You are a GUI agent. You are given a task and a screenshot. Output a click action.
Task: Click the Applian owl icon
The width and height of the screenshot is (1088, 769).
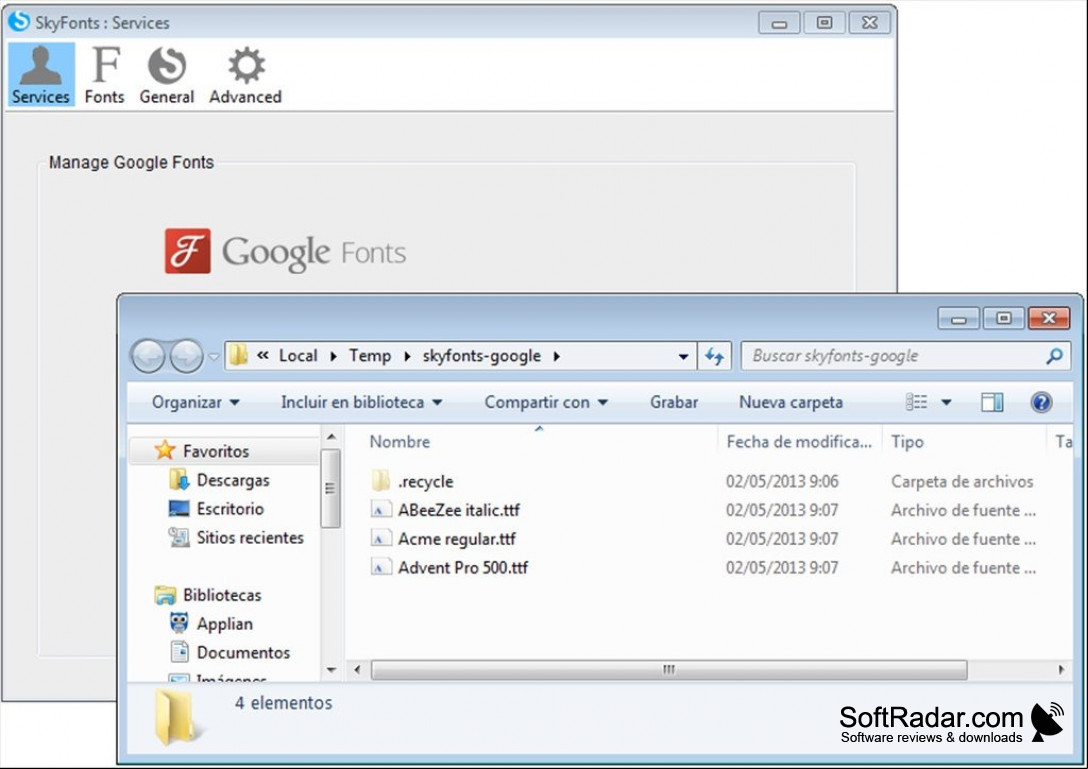pyautogui.click(x=179, y=623)
